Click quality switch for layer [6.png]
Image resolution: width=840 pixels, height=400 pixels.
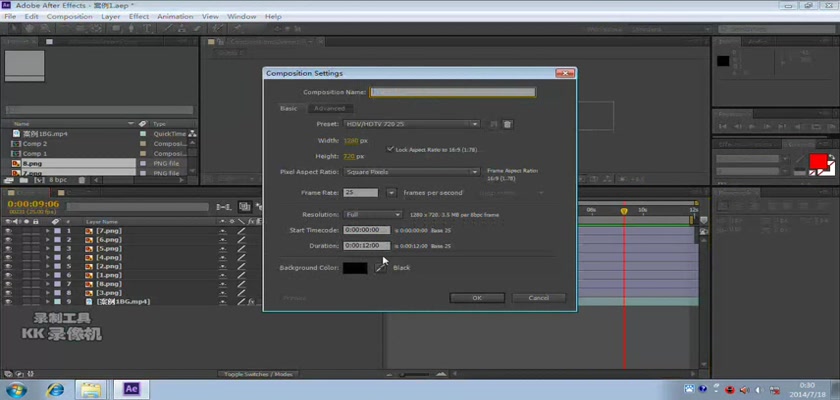[x=242, y=240]
